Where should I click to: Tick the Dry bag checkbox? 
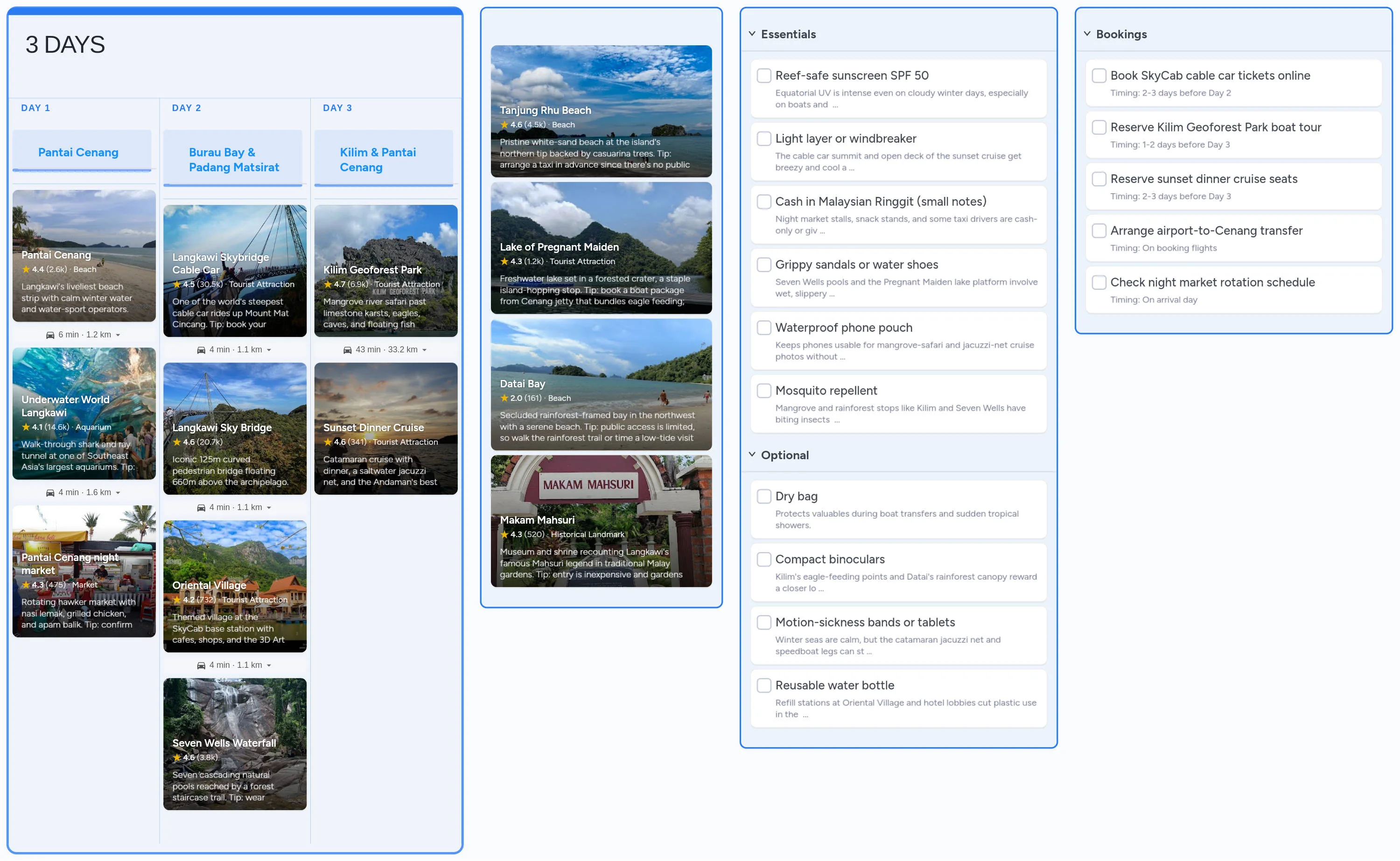(x=763, y=496)
